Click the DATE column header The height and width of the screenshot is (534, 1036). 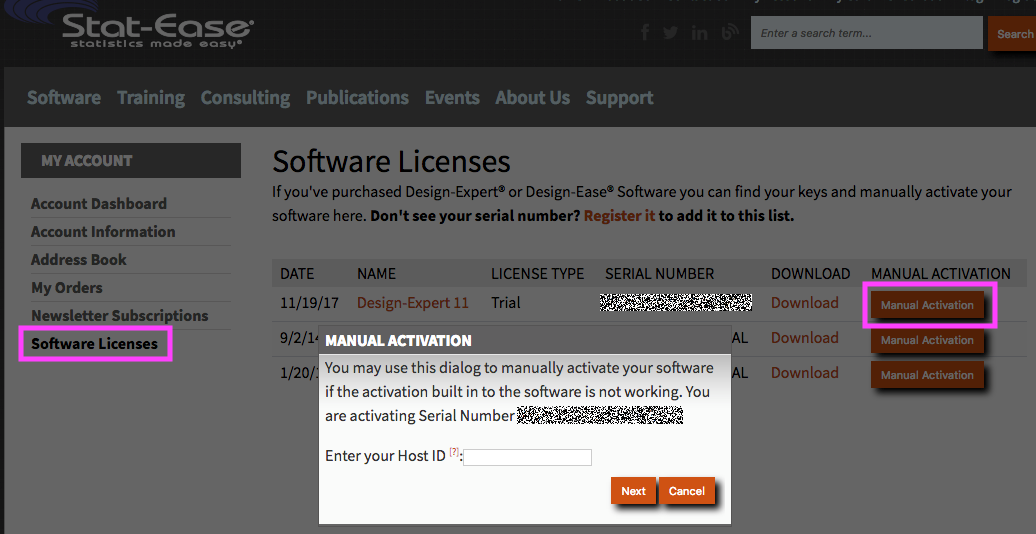(x=297, y=274)
